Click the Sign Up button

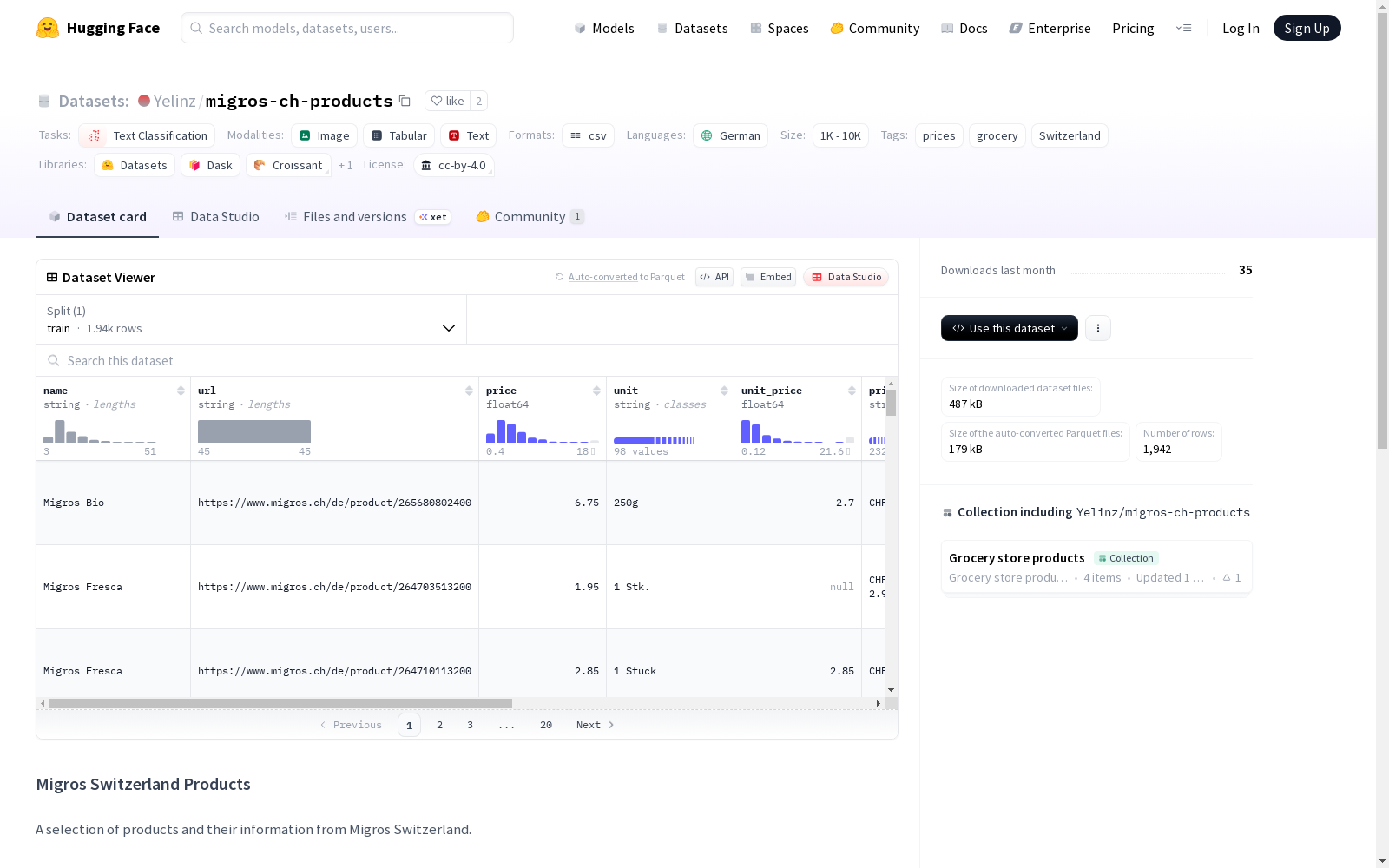(x=1307, y=28)
